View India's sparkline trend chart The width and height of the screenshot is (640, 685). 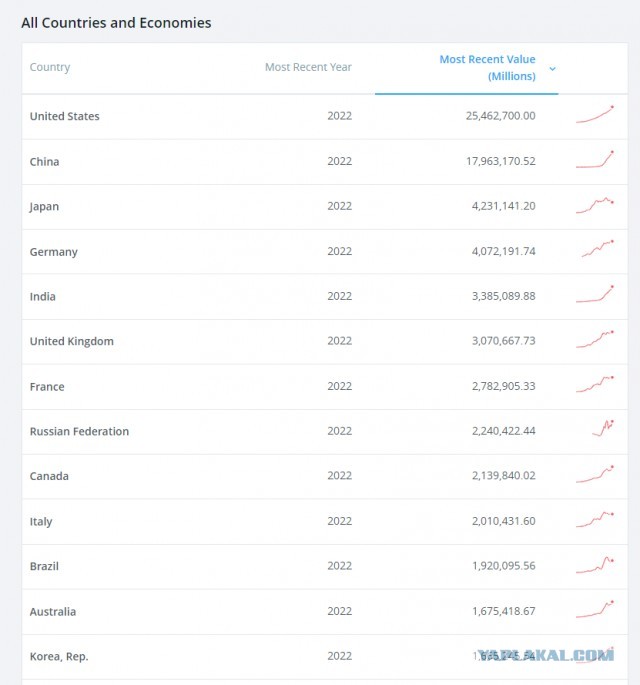point(595,294)
